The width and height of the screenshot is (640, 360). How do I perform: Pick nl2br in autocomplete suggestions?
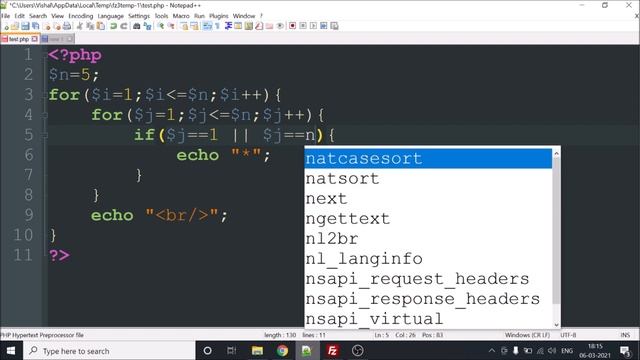(x=428, y=238)
